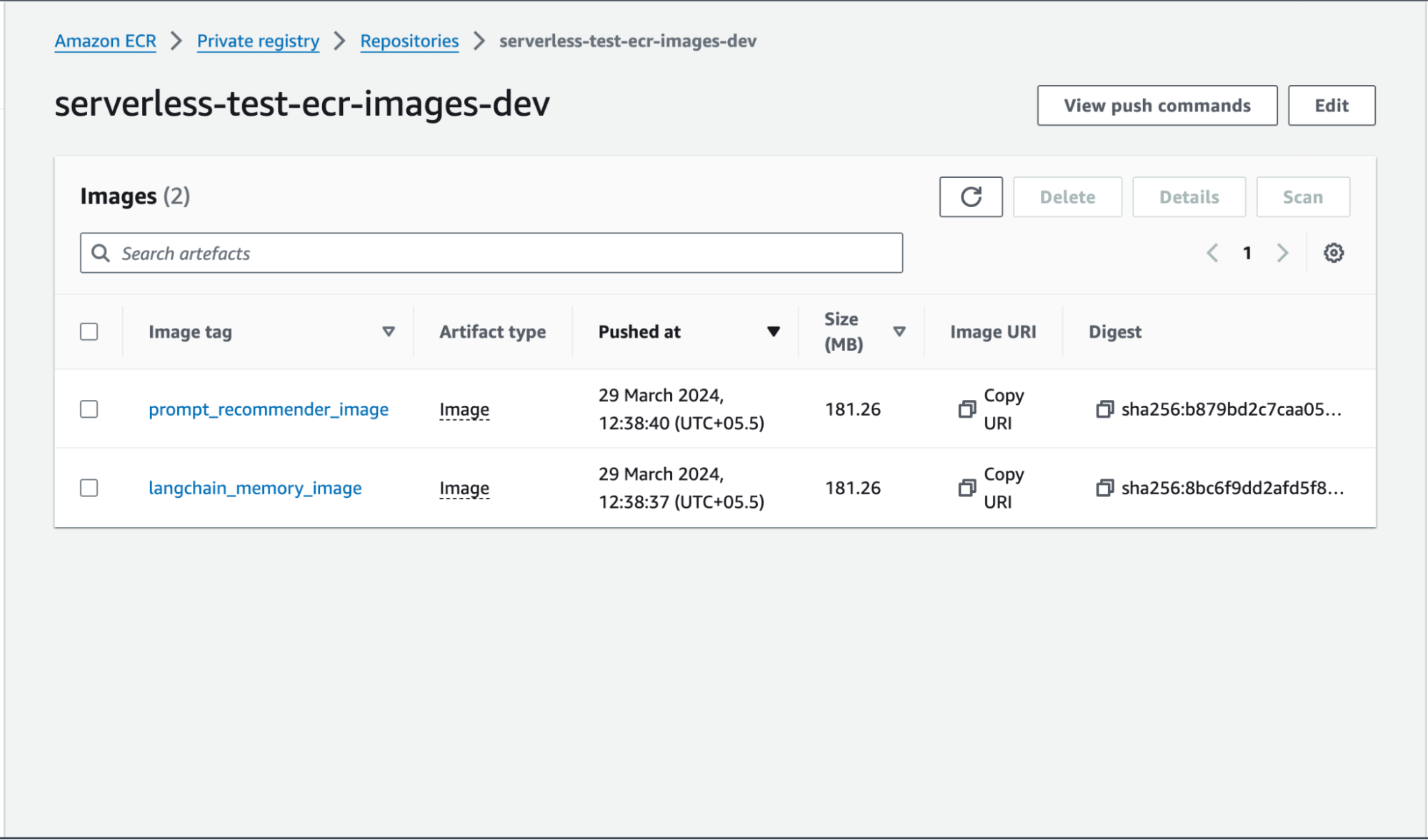Click View push commands button
This screenshot has height=840, width=1428.
point(1157,106)
